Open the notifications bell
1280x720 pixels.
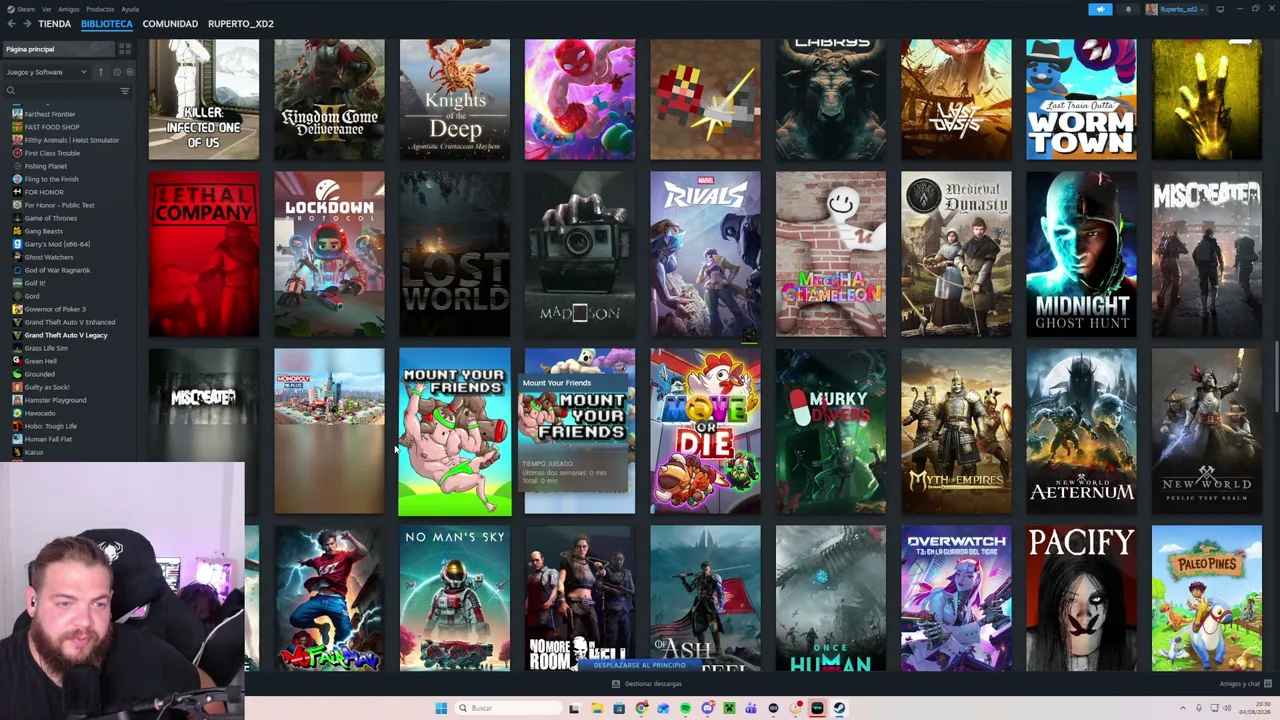click(1128, 9)
